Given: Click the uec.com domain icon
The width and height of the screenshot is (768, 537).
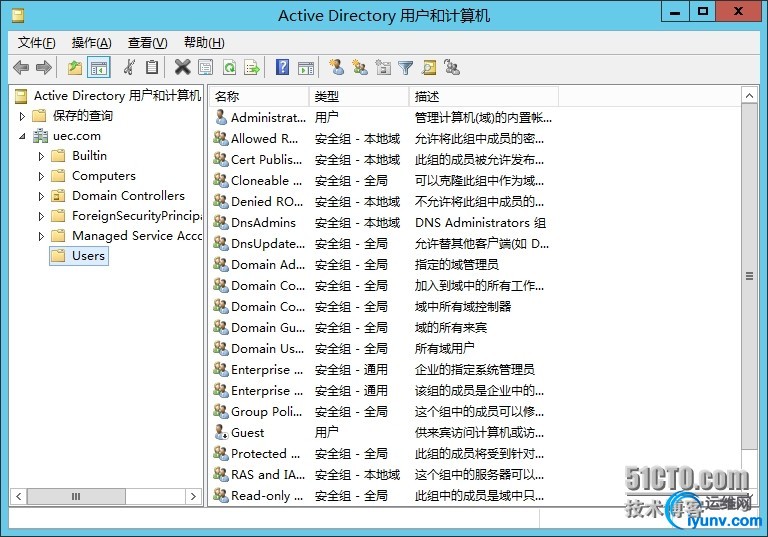Looking at the screenshot, I should point(40,136).
